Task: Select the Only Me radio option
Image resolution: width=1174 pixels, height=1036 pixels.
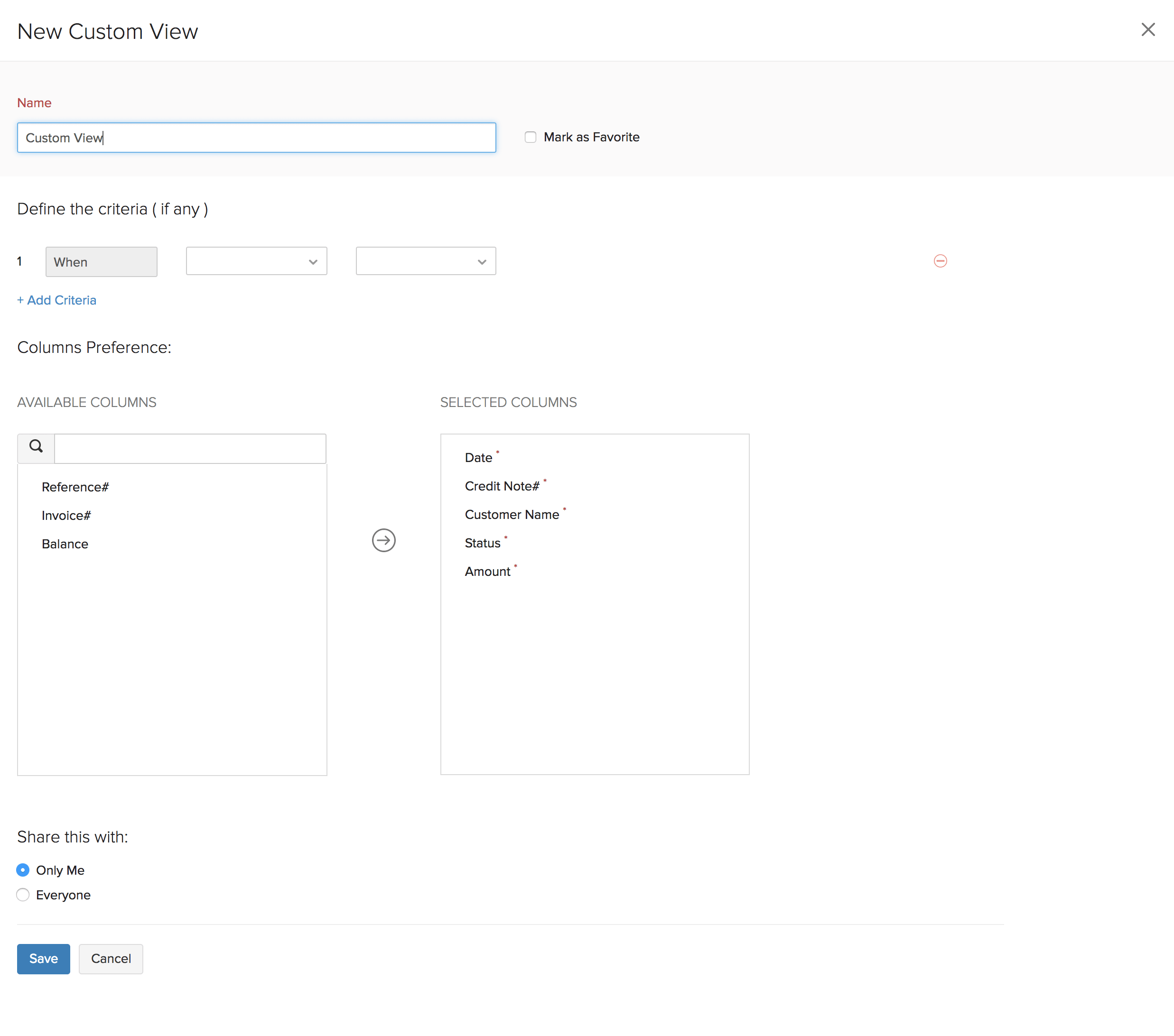Action: (23, 869)
